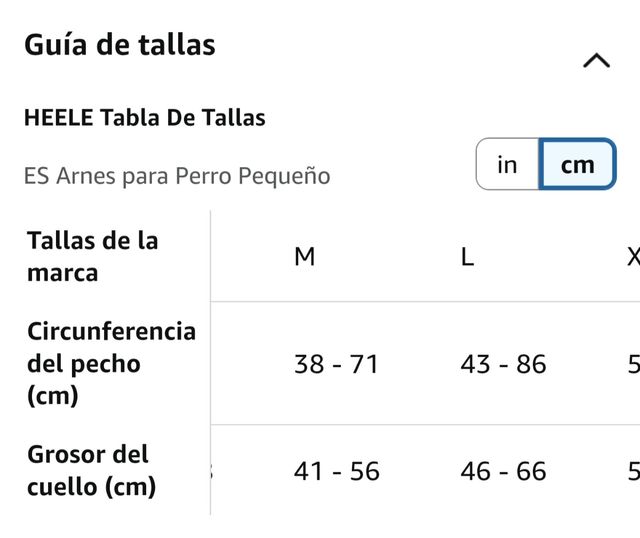640x538 pixels.
Task: Click the 46 - 66 neck value
Action: pos(503,471)
